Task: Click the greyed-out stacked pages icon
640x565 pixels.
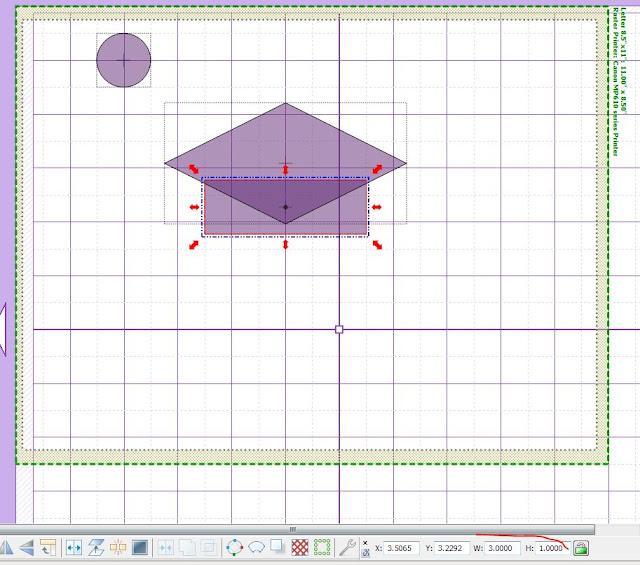Action: tap(187, 547)
